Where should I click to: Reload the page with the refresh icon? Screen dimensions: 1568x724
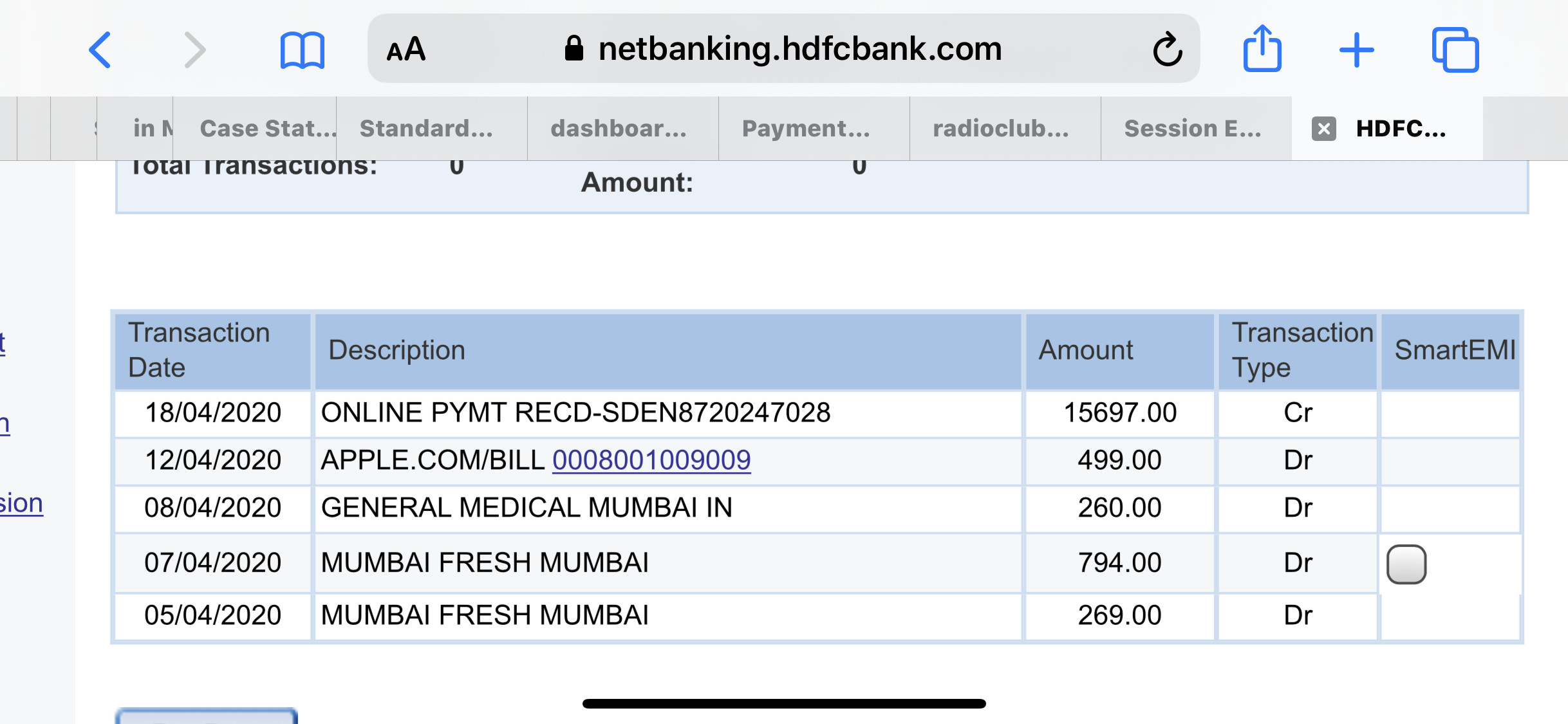(x=1167, y=50)
